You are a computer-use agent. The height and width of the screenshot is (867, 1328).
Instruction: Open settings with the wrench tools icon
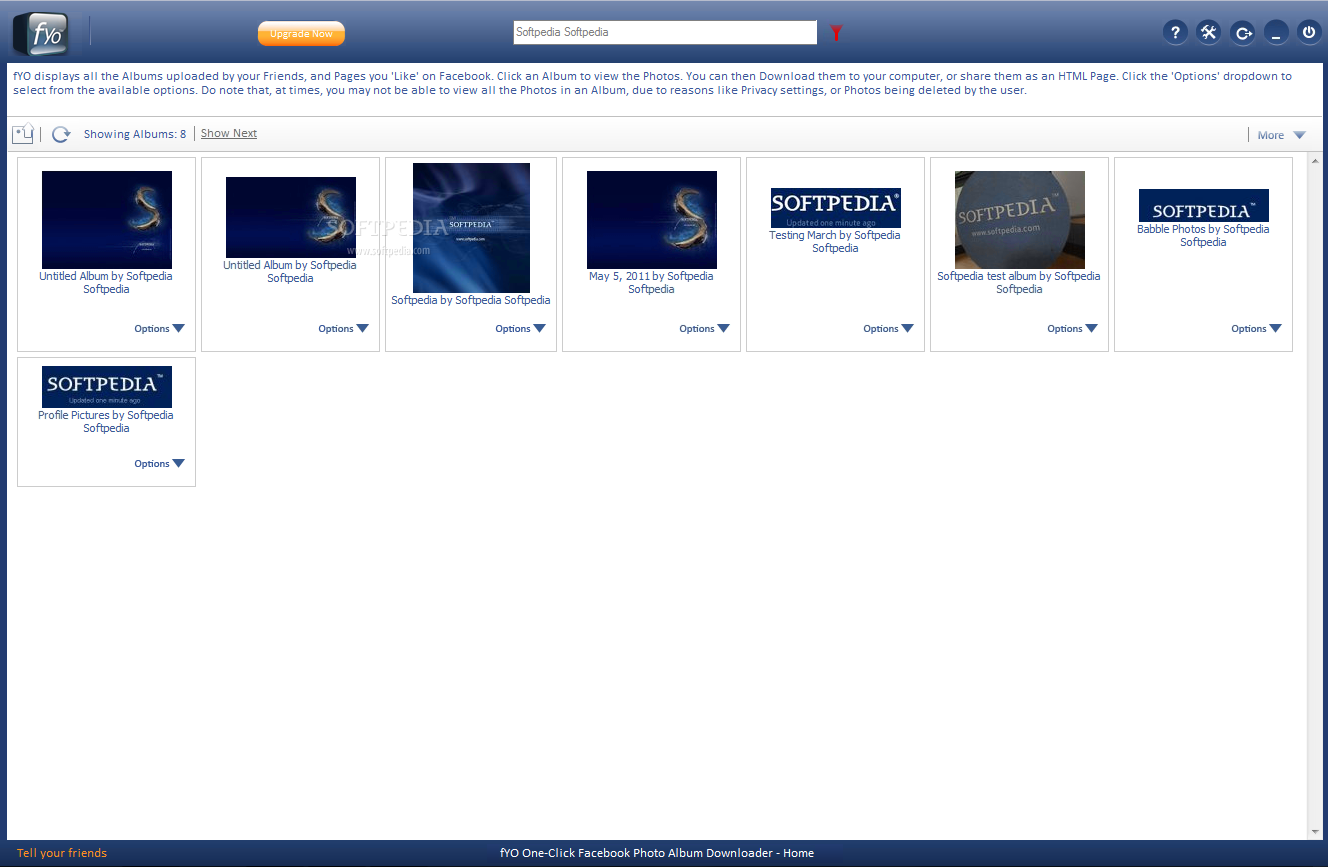tap(1208, 33)
